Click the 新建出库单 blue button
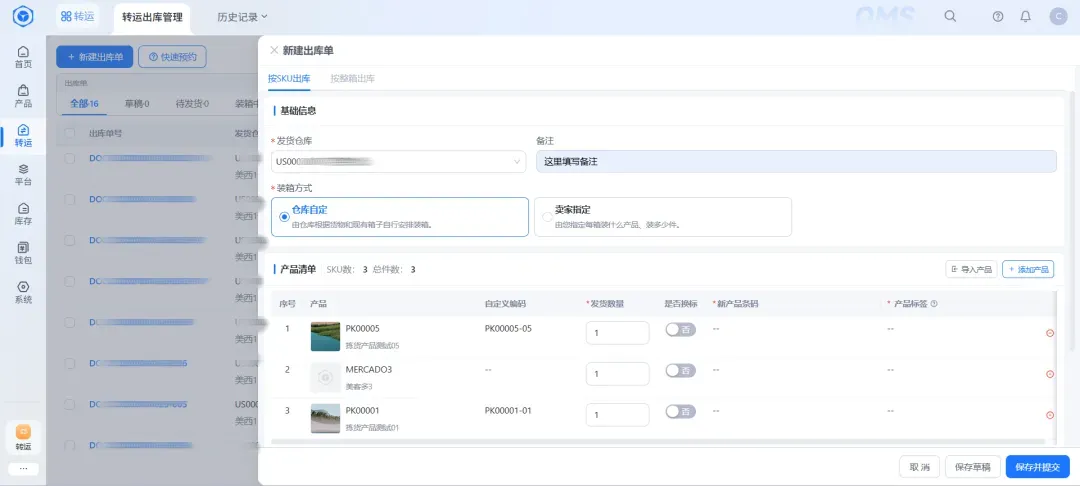This screenshot has height=486, width=1080. click(x=94, y=57)
